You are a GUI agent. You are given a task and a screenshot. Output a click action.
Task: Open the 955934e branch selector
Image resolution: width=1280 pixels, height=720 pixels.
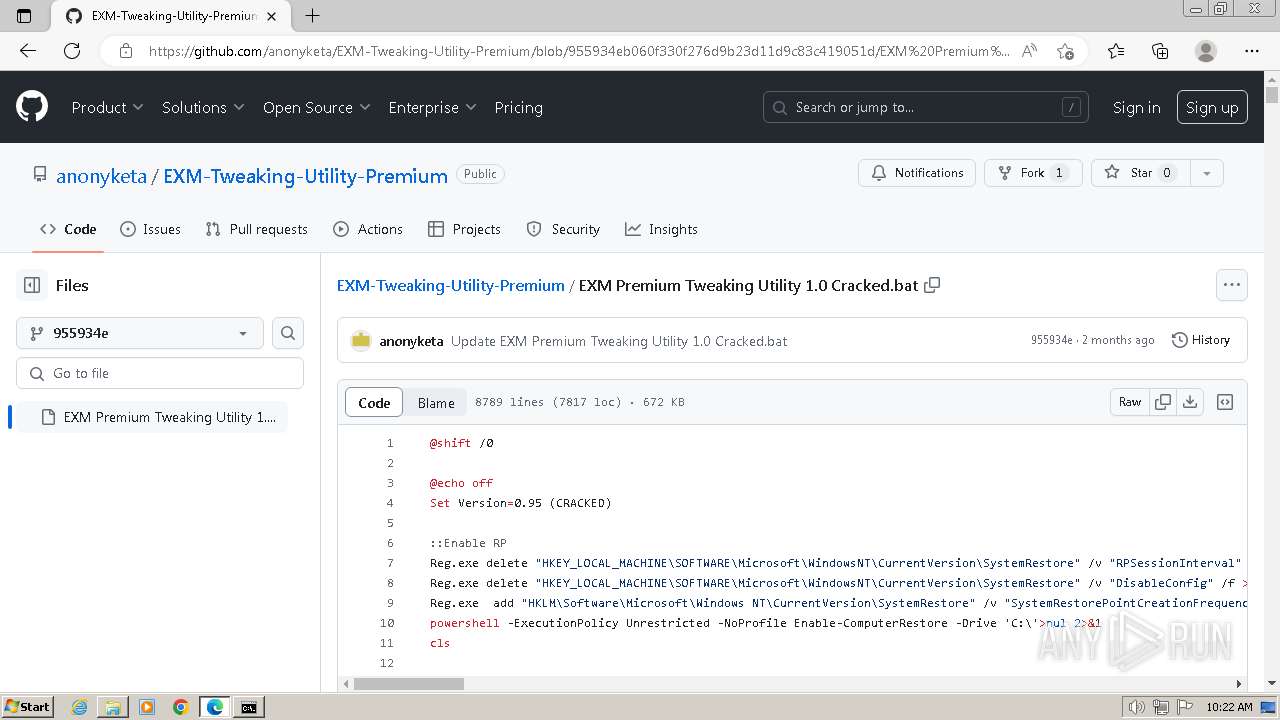[140, 333]
